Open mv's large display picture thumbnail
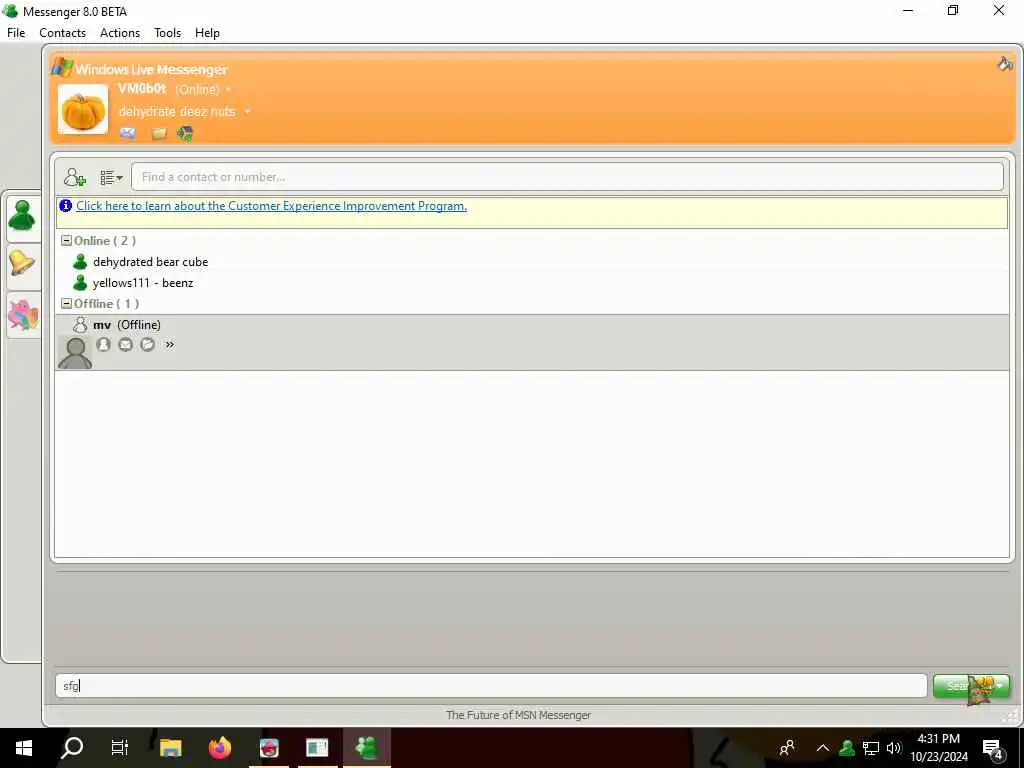The image size is (1024, 768). tap(75, 353)
